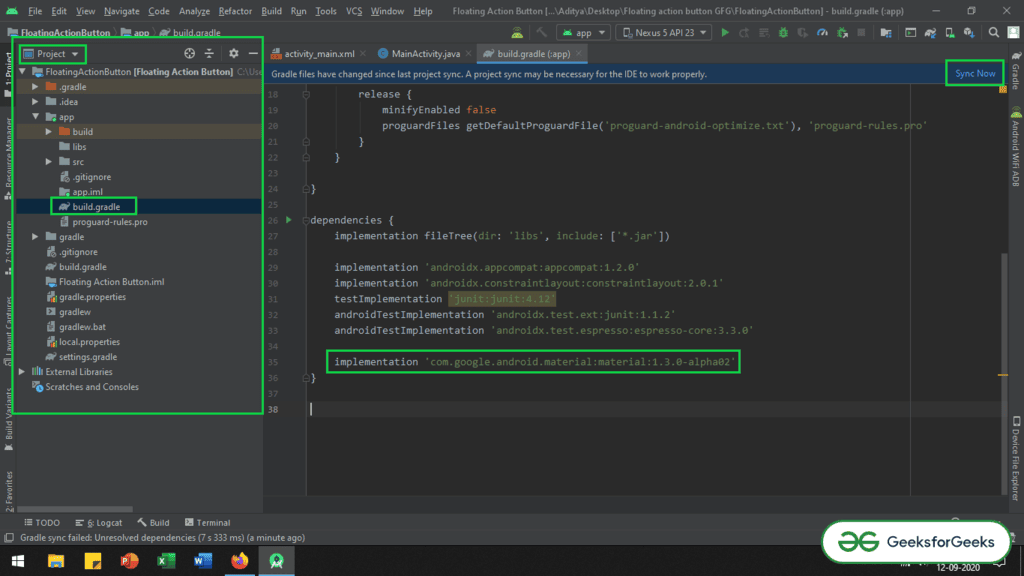This screenshot has height=576, width=1024.
Task: Sync project with Gradle files icon
Action: pyautogui.click(x=929, y=32)
